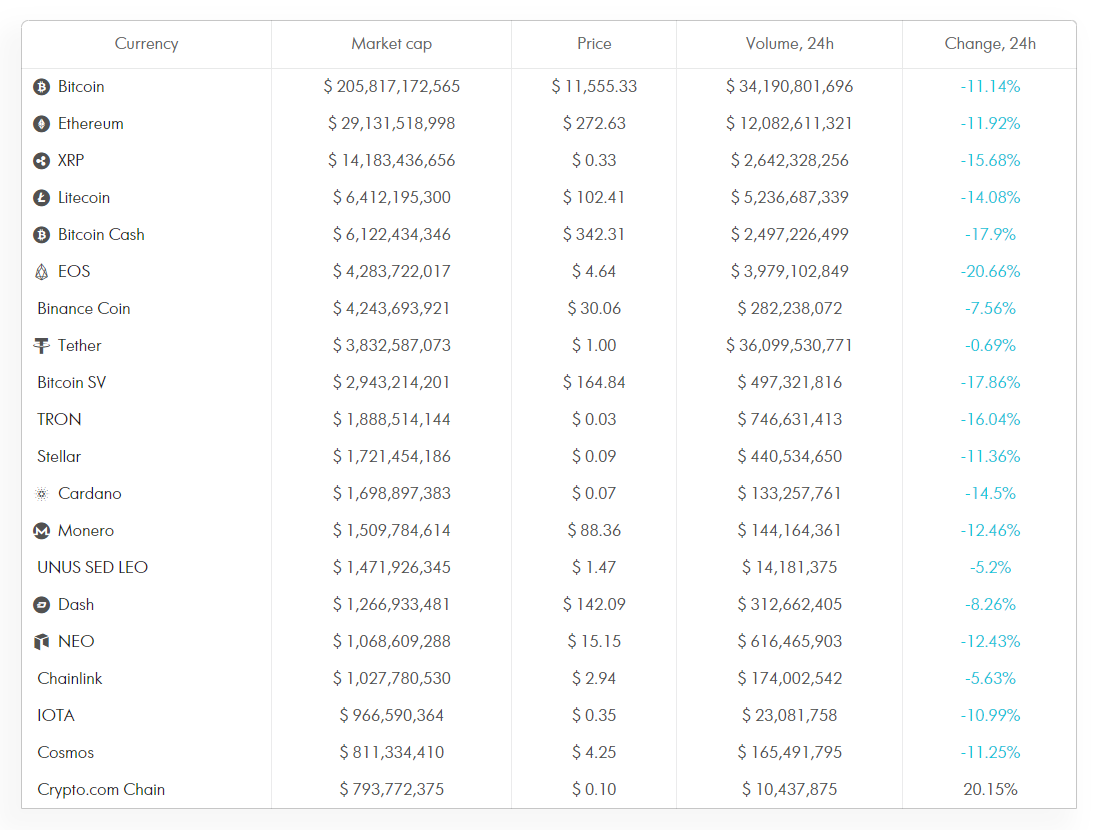The height and width of the screenshot is (830, 1100).
Task: Click UNUS SED LEO change -5.2%
Action: tap(990, 568)
